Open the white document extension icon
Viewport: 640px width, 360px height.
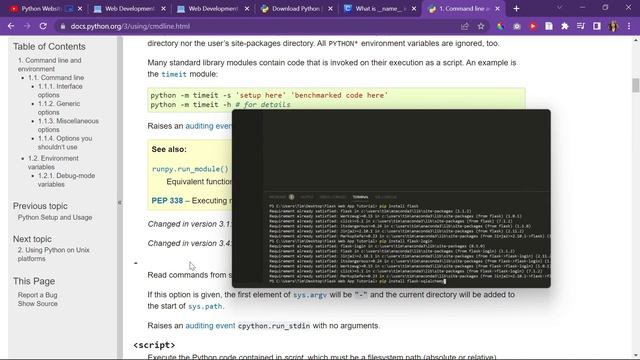(x=549, y=26)
